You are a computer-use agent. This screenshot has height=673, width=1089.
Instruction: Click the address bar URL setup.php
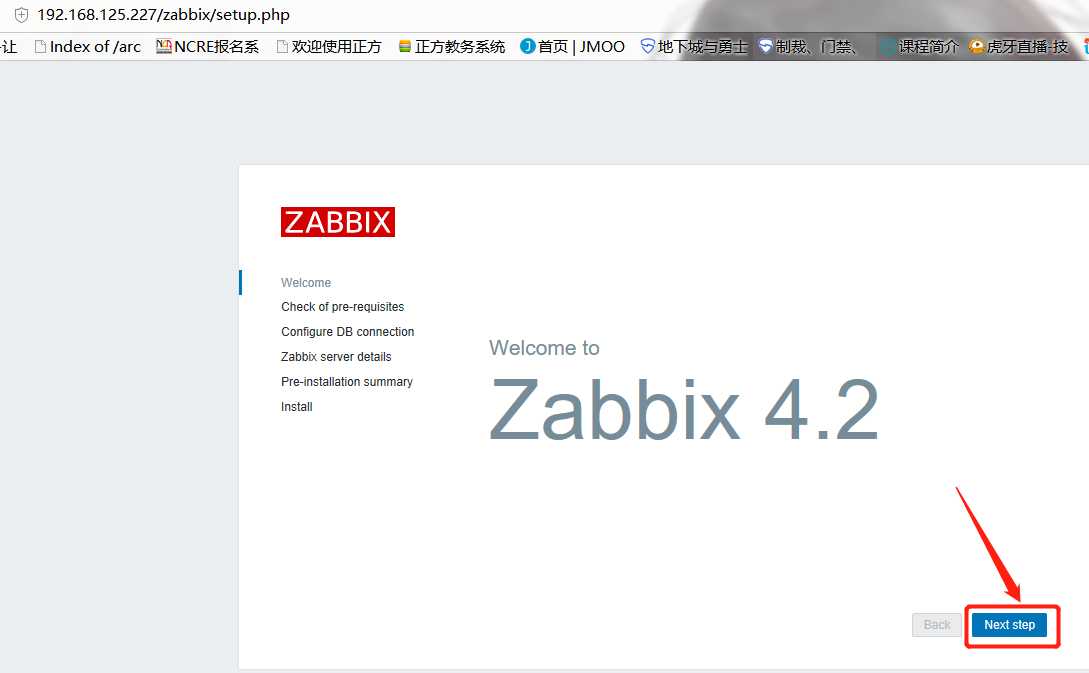163,15
